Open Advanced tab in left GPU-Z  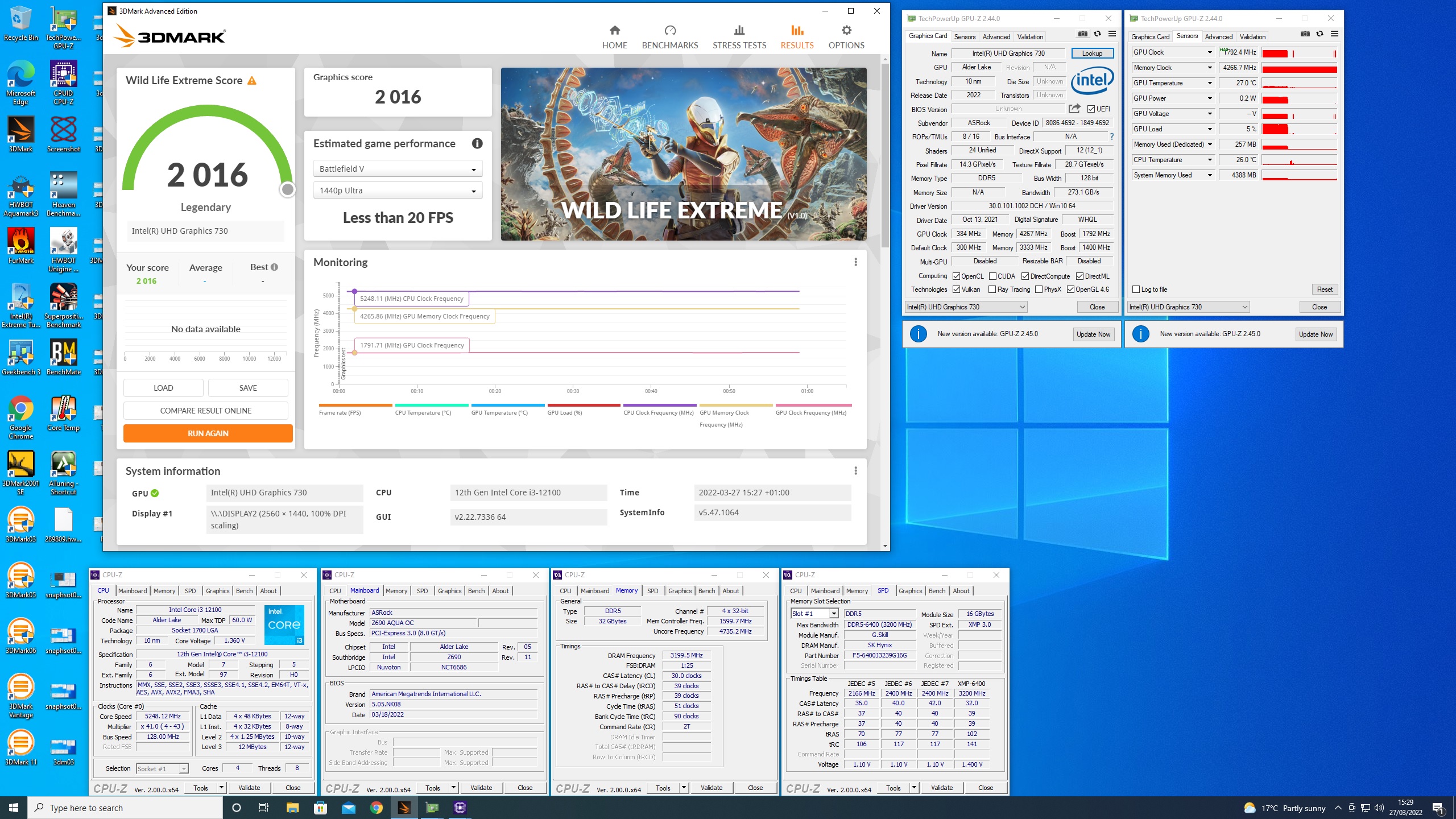point(996,37)
